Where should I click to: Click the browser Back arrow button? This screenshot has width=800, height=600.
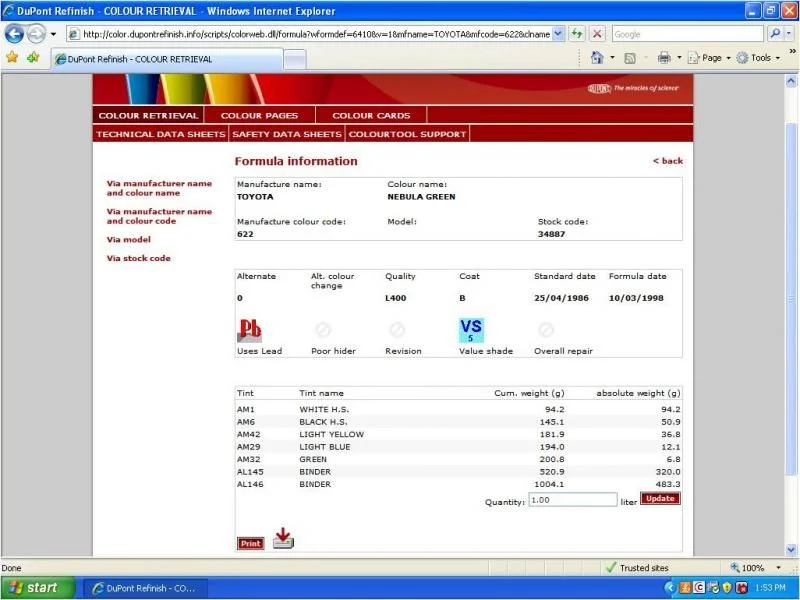click(x=15, y=33)
